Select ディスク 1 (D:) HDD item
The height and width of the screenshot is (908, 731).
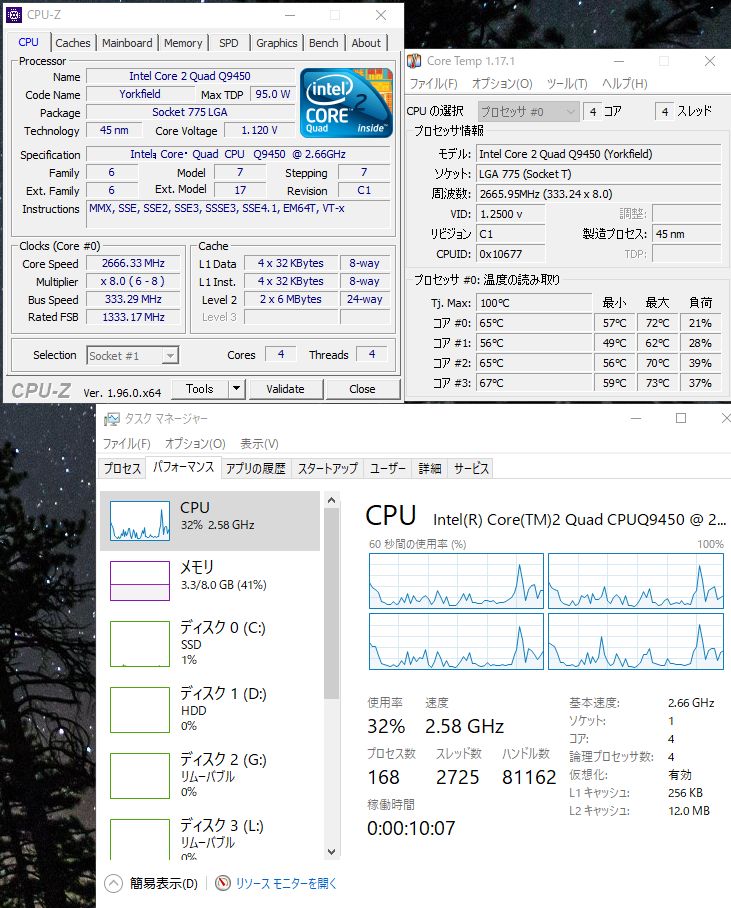pos(210,709)
